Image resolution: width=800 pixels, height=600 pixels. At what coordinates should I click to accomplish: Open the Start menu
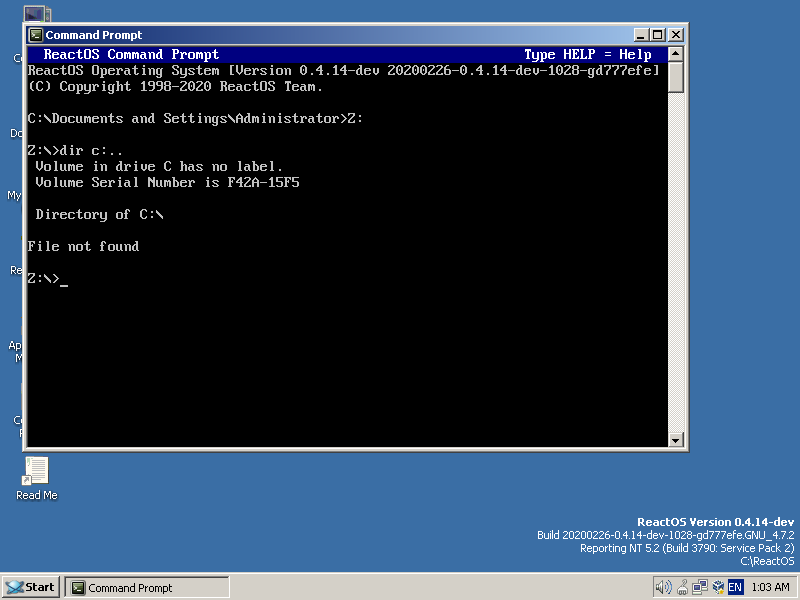31,587
